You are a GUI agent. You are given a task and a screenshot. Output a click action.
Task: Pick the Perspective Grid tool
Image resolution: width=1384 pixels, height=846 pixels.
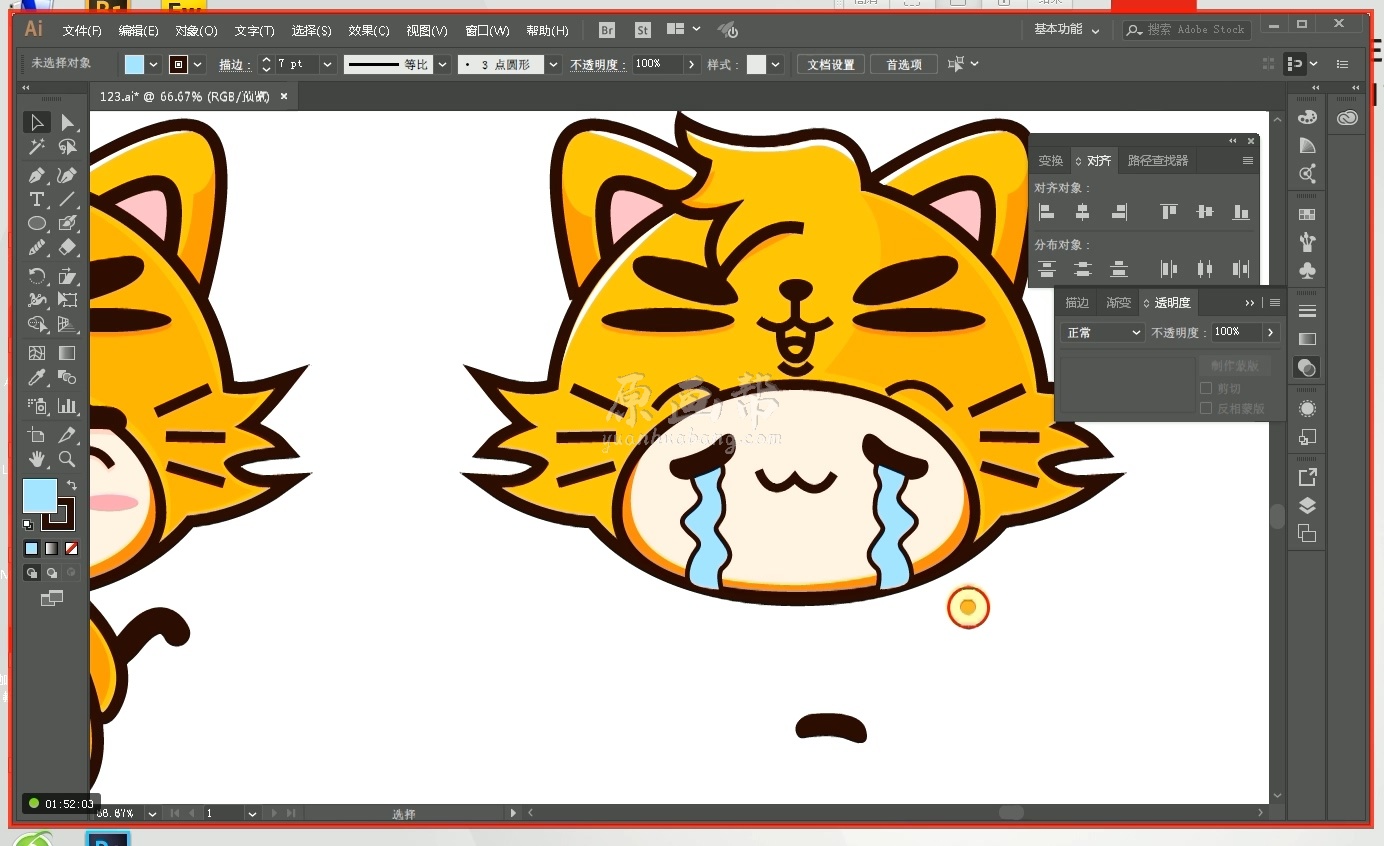pos(67,324)
